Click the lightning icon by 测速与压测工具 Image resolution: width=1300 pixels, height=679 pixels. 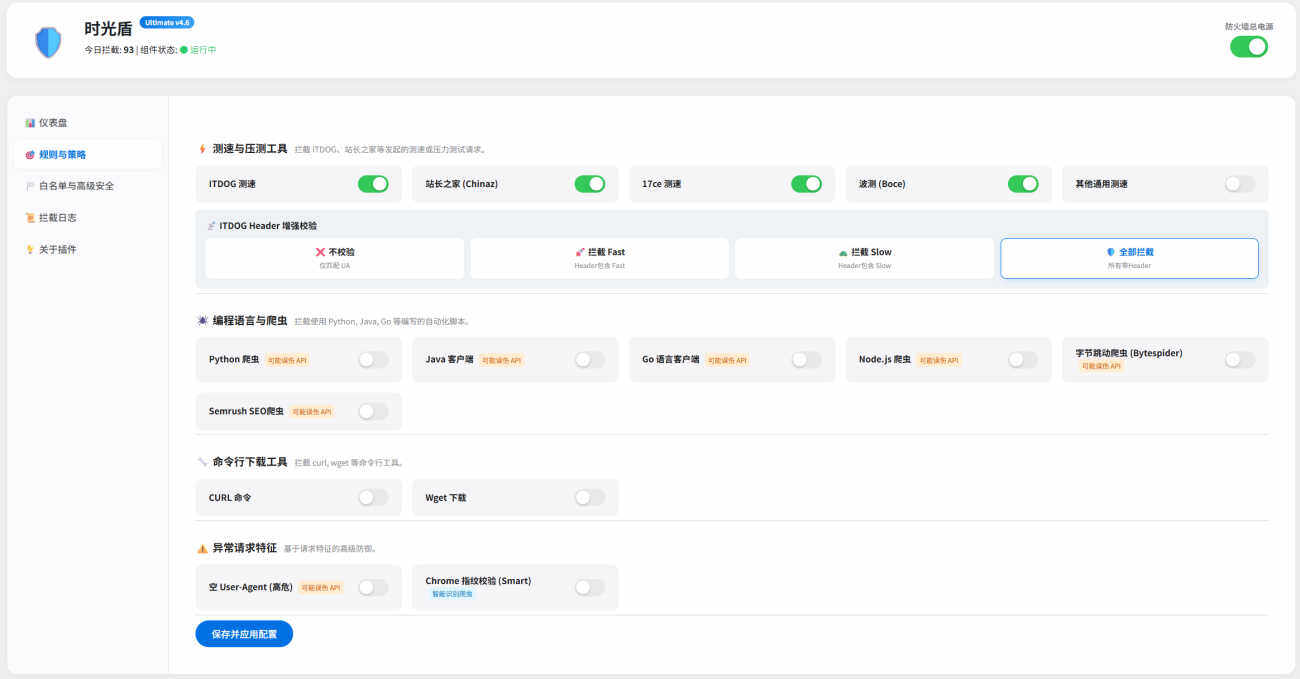[x=202, y=149]
